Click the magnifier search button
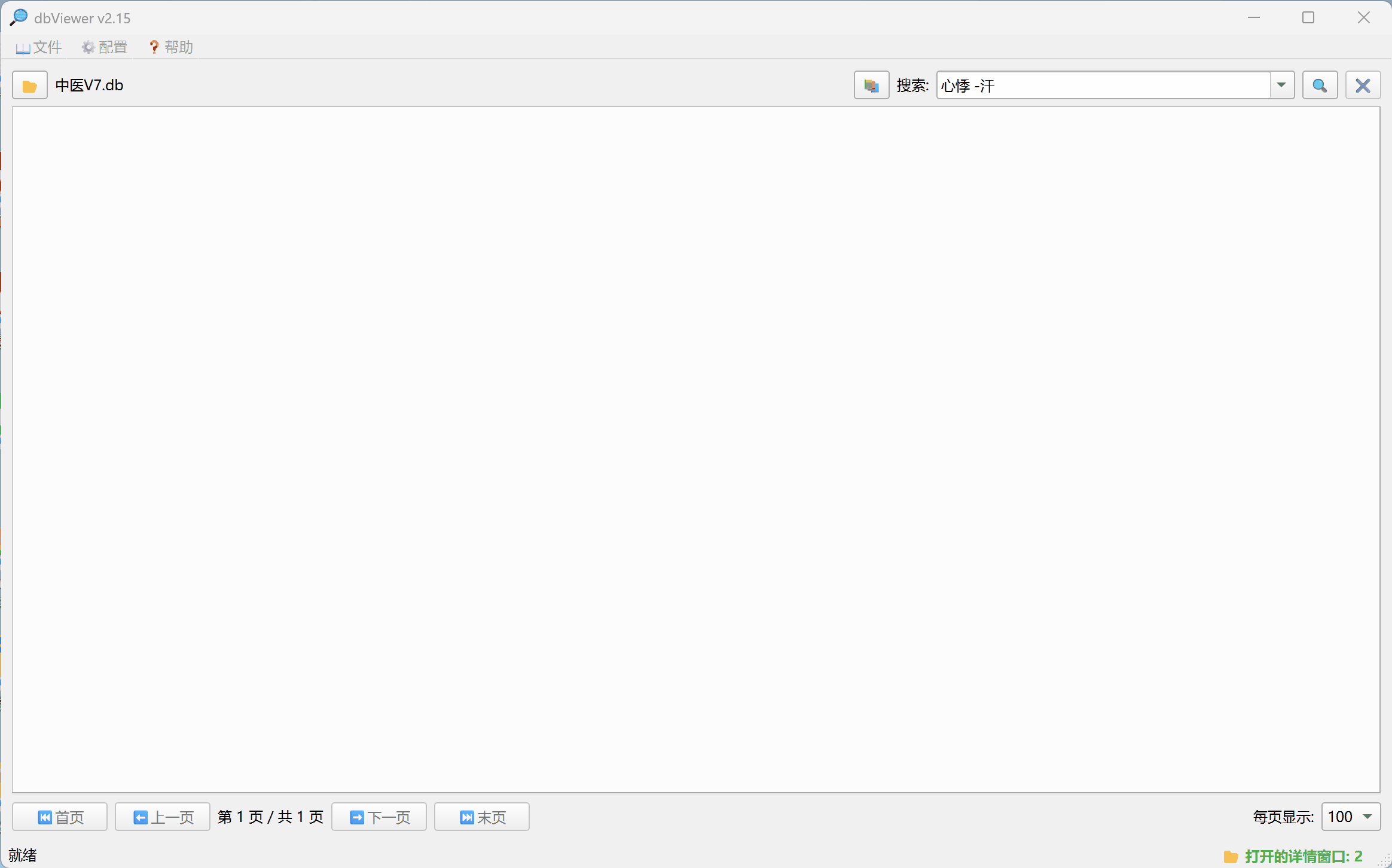 coord(1320,85)
